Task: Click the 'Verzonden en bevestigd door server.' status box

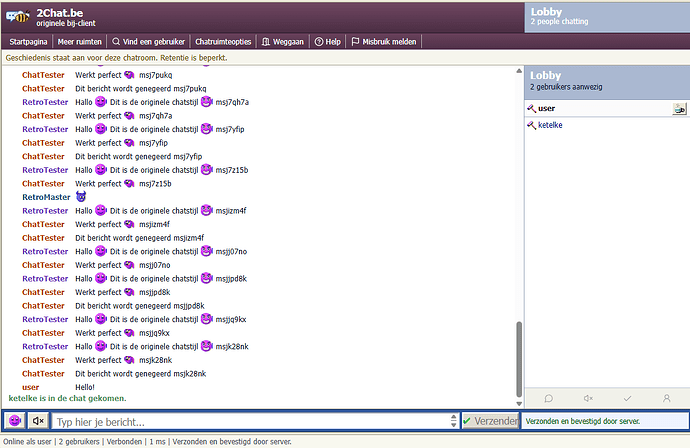Action: (605, 421)
